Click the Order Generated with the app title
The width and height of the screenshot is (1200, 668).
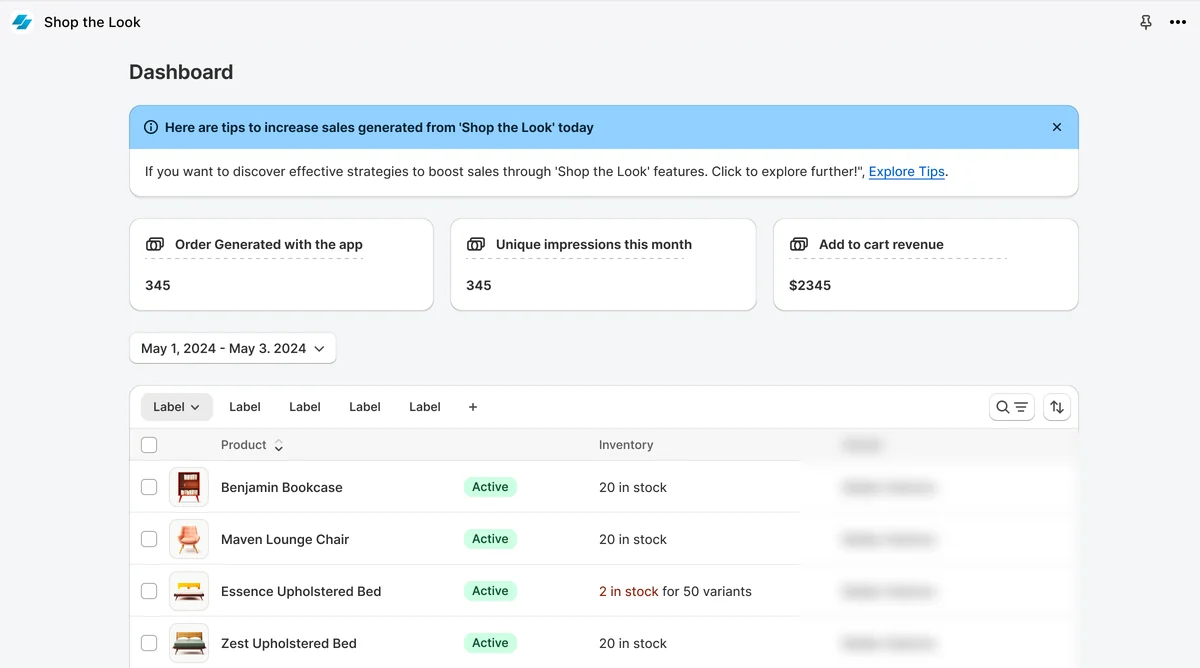[269, 244]
